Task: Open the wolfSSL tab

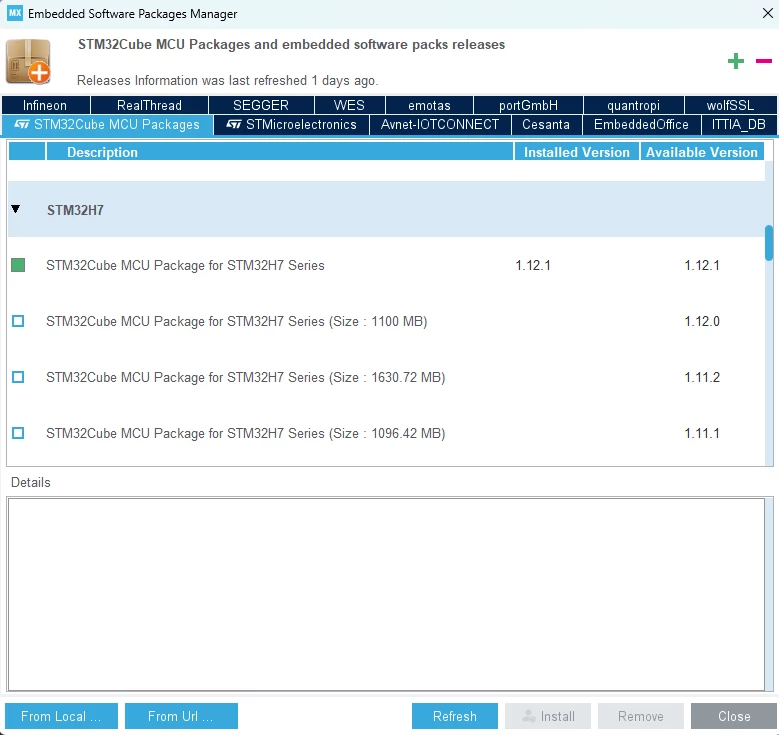Action: (730, 105)
